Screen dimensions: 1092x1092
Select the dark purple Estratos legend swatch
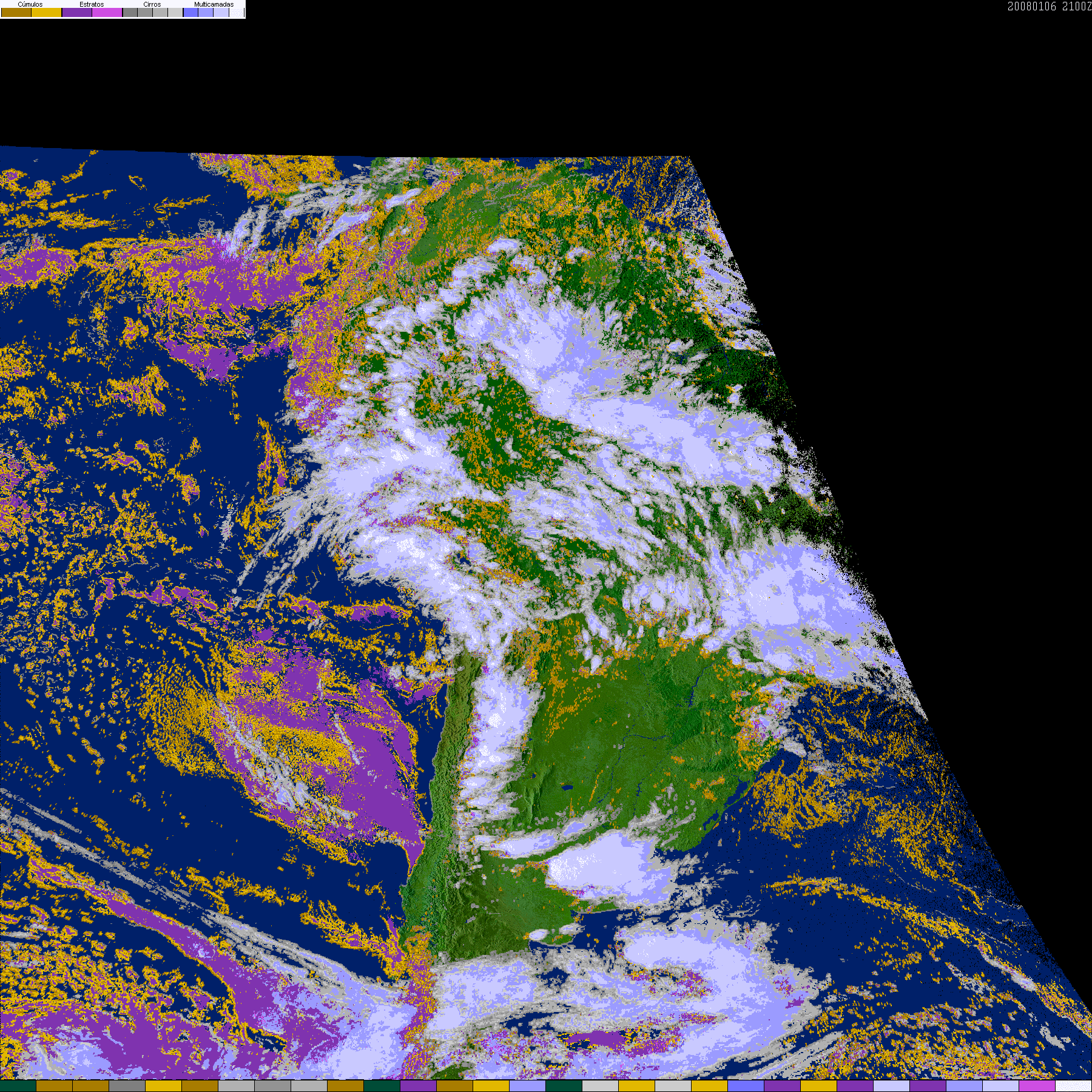77,12
